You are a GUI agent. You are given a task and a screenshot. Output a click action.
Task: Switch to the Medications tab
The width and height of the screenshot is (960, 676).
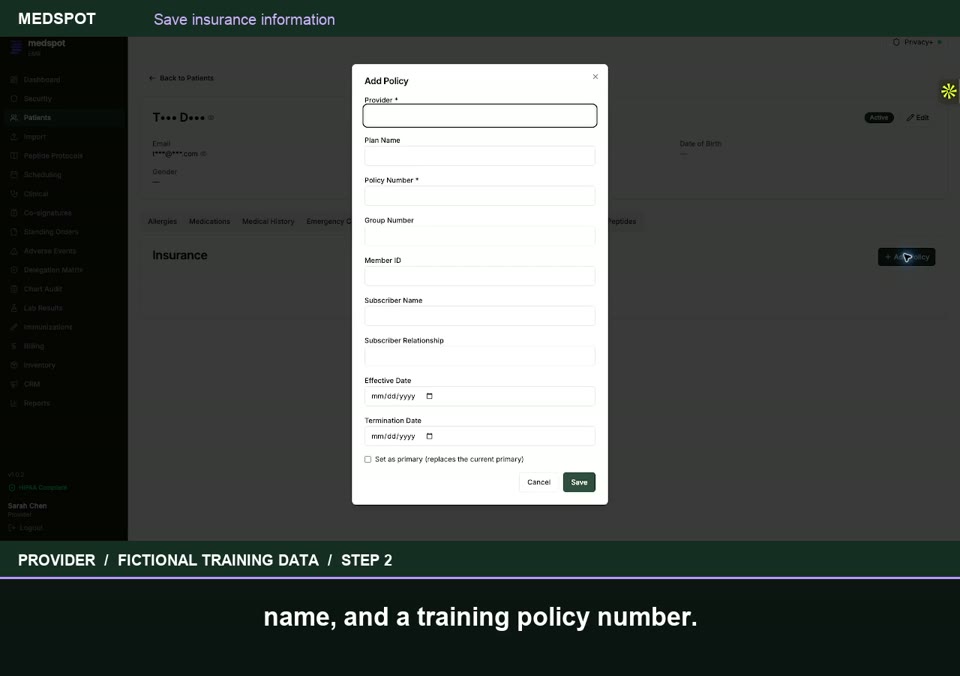point(209,221)
